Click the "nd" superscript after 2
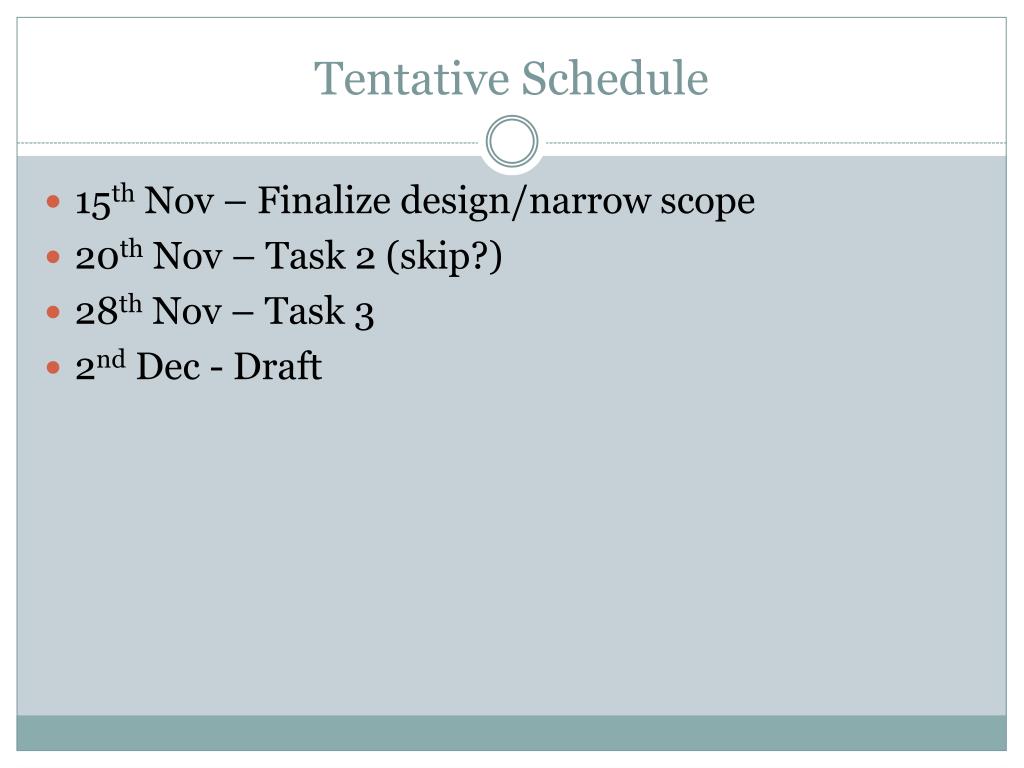This screenshot has width=1024, height=768. (110, 359)
